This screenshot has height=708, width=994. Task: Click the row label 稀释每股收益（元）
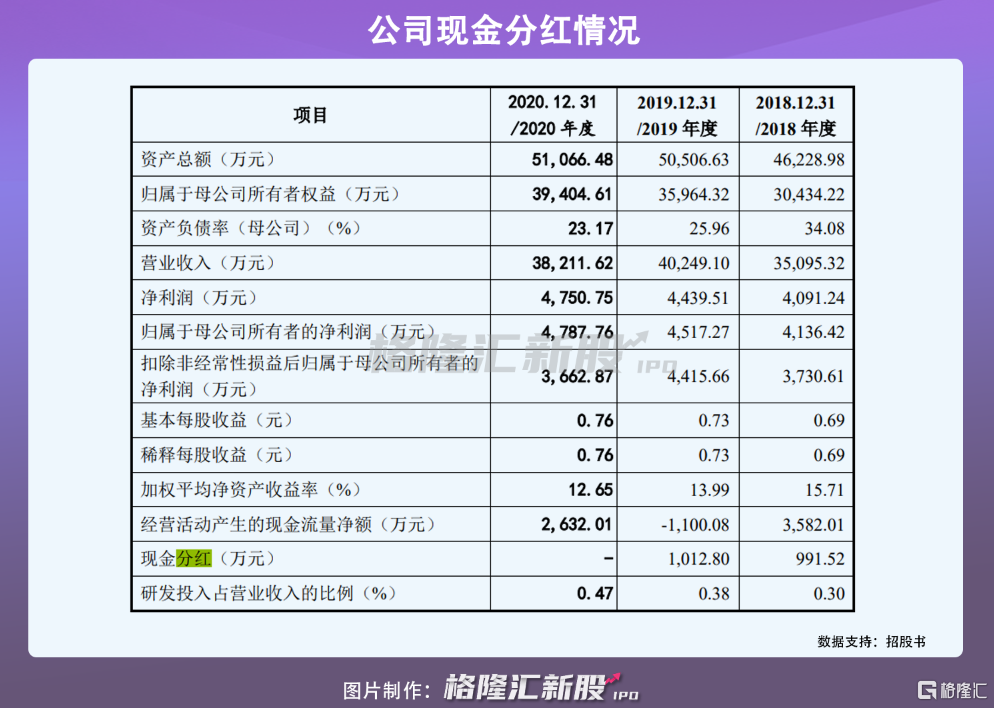point(217,455)
